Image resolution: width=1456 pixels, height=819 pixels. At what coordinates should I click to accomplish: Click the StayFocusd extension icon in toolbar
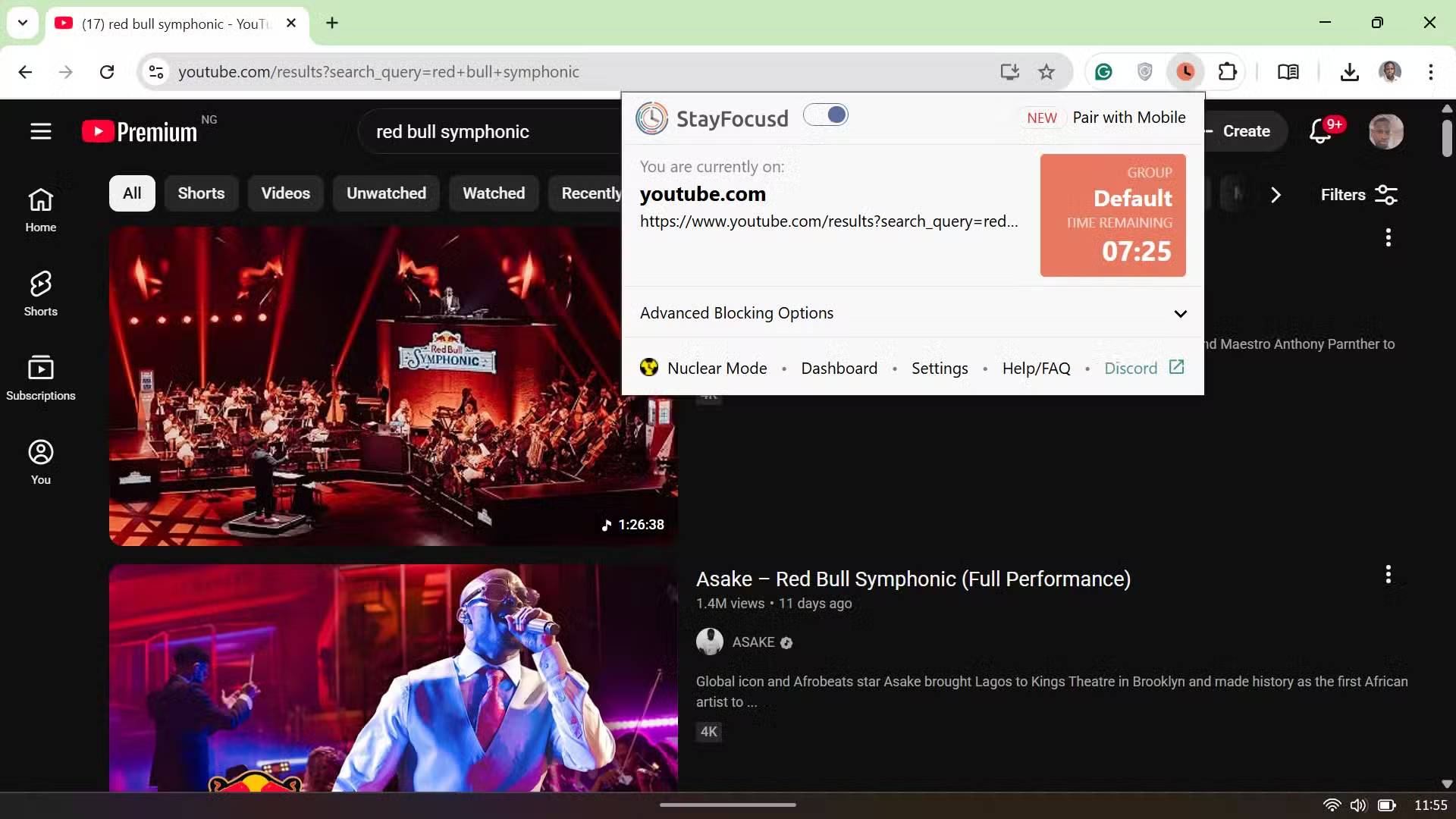click(1186, 72)
